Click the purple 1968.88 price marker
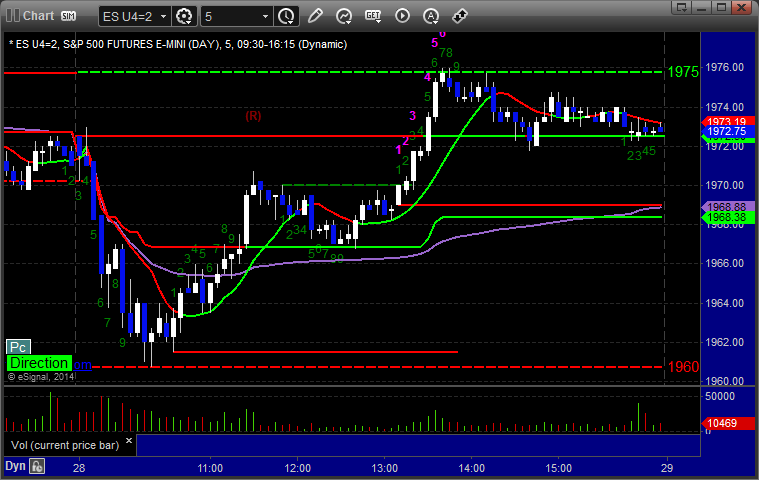 tap(728, 207)
